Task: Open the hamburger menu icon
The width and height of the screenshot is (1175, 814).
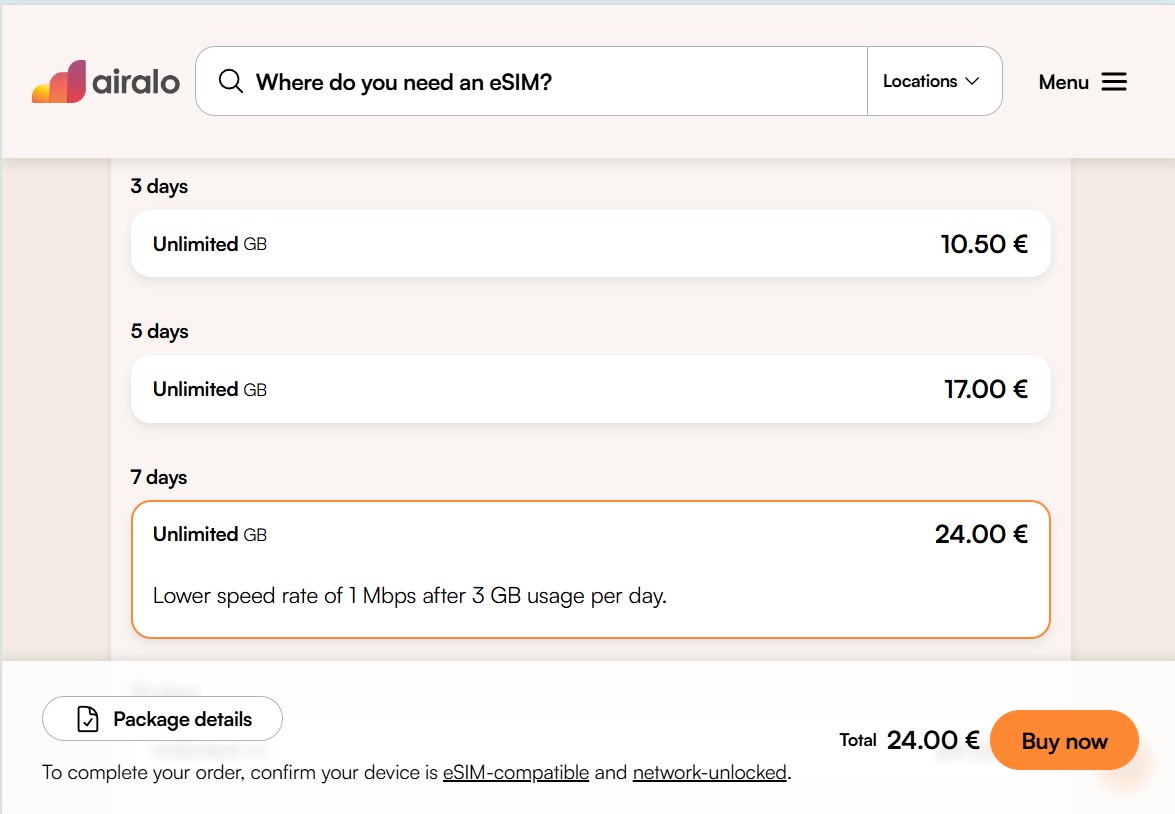Action: pos(1114,82)
